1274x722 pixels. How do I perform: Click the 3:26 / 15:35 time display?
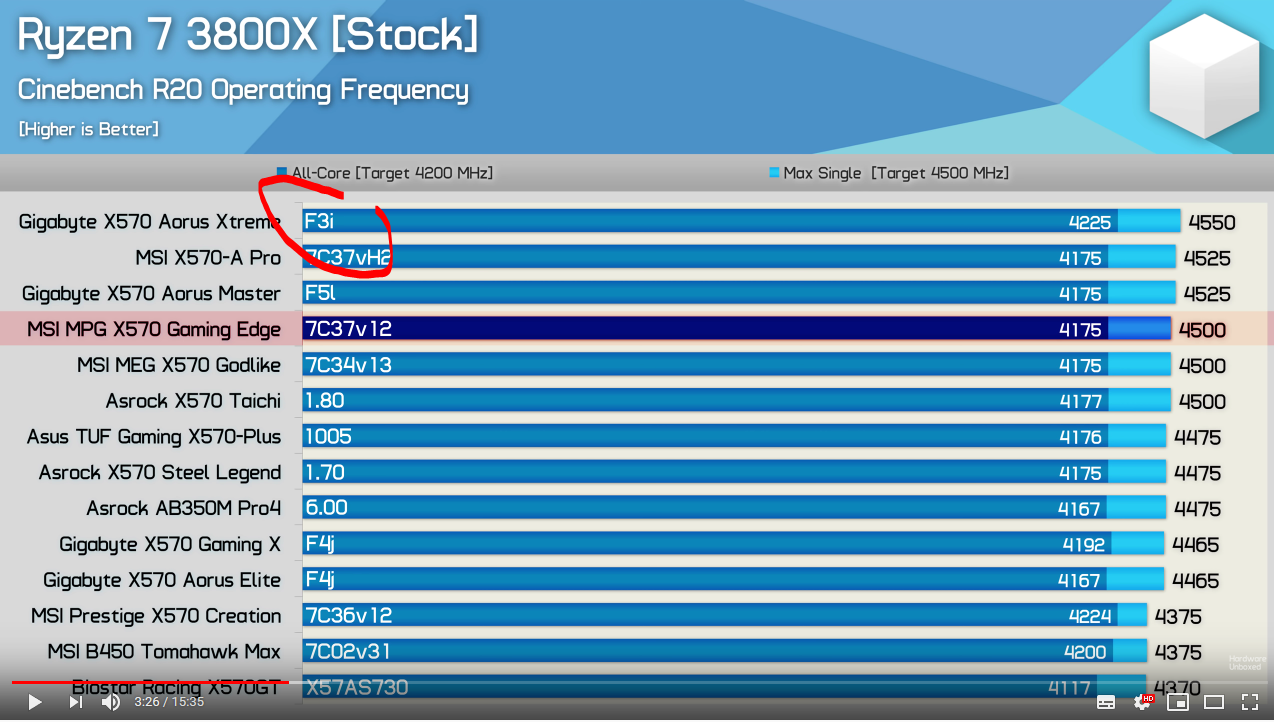(169, 702)
